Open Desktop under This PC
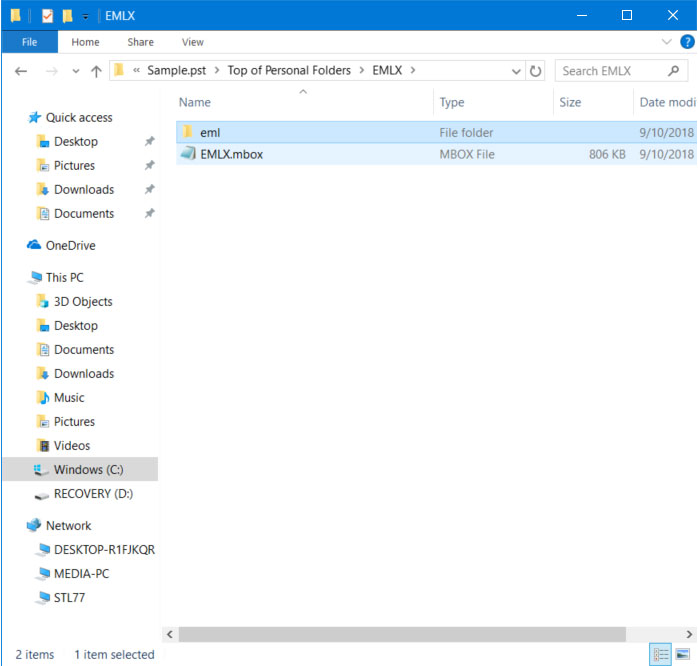Image resolution: width=698 pixels, height=666 pixels. (76, 326)
